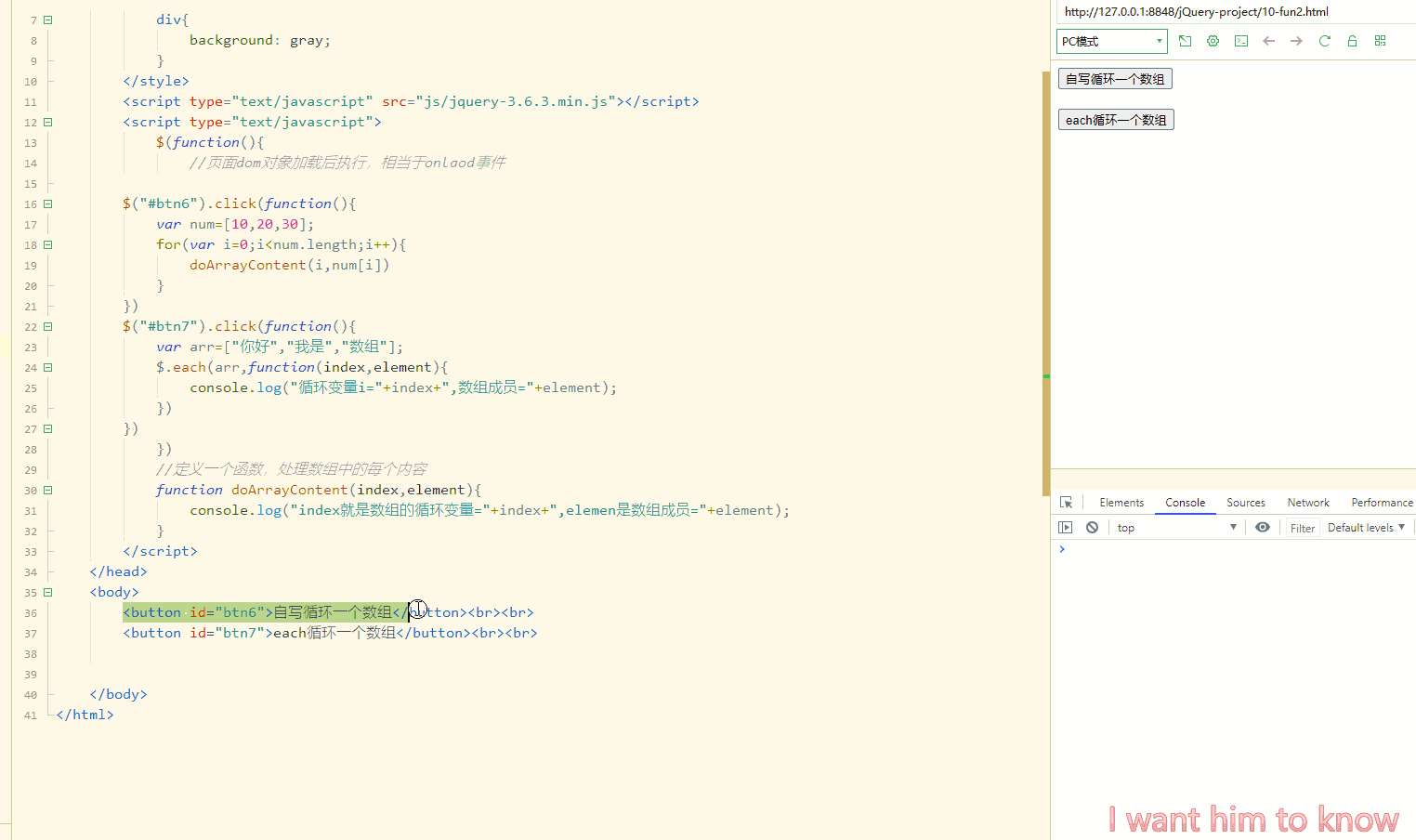
Task: Click line number 36 in the gutter
Action: (31, 613)
